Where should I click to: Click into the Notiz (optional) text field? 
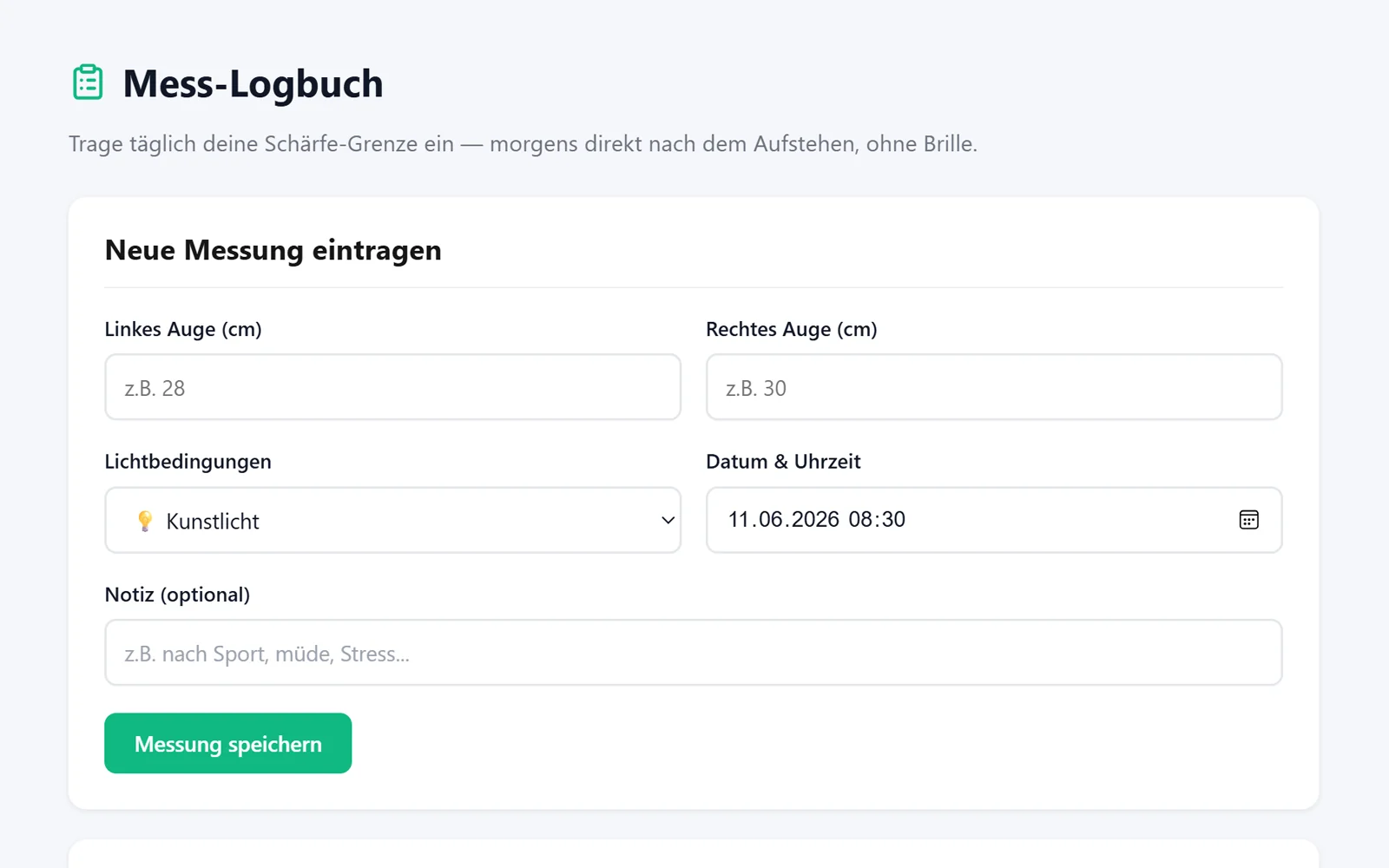[694, 653]
